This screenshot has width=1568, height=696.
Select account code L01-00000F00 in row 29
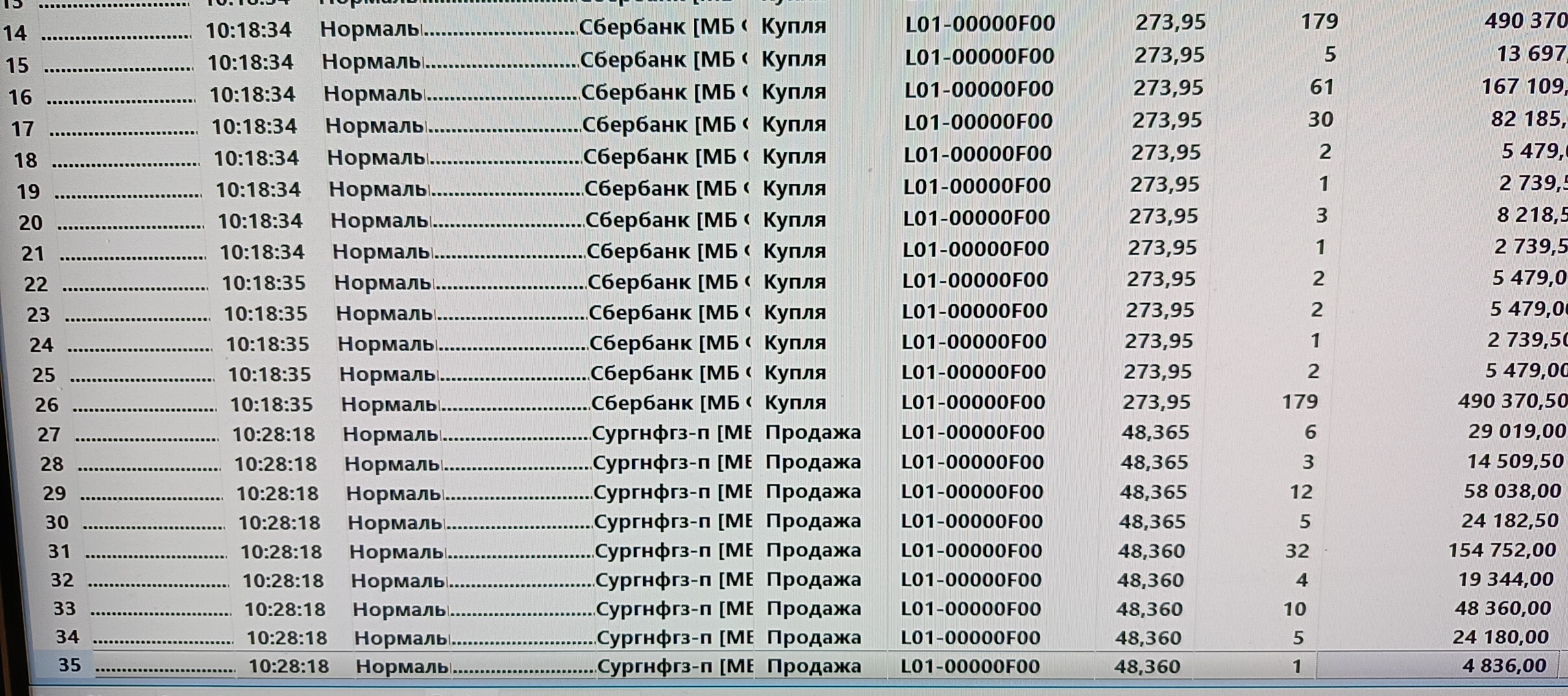[972, 492]
